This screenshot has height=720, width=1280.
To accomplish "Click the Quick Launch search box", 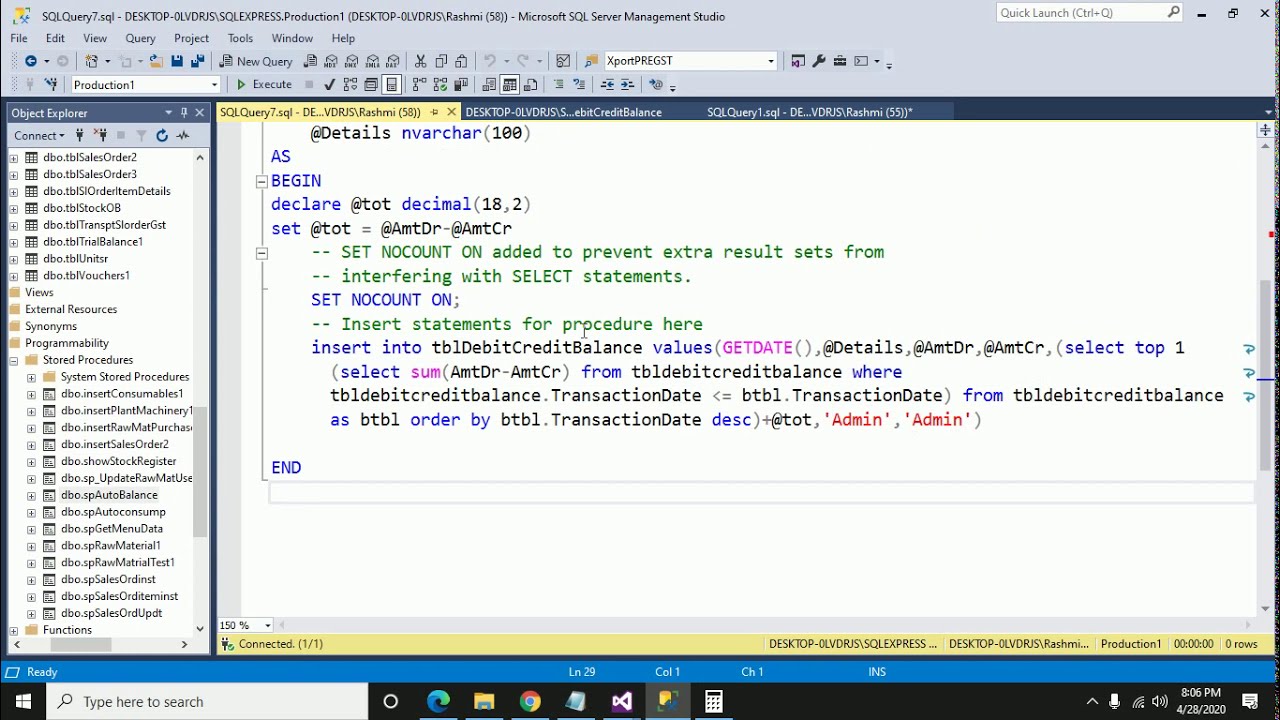I will click(x=1090, y=13).
